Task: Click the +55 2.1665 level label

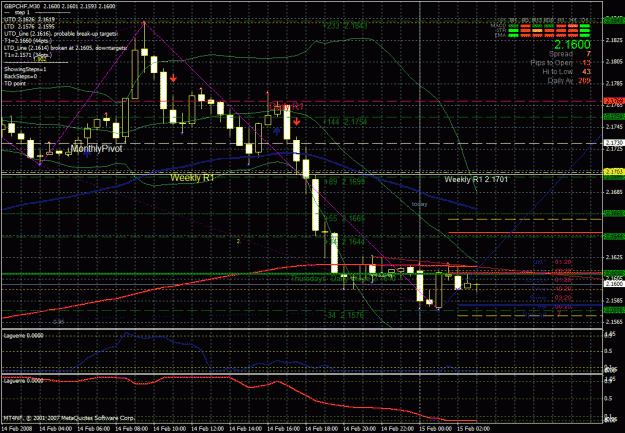Action: (345, 218)
